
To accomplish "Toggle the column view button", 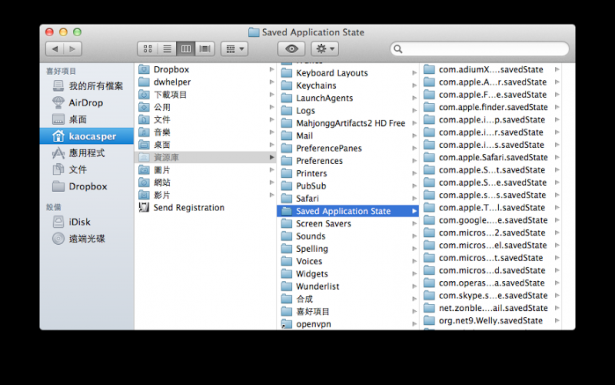I will pos(186,49).
